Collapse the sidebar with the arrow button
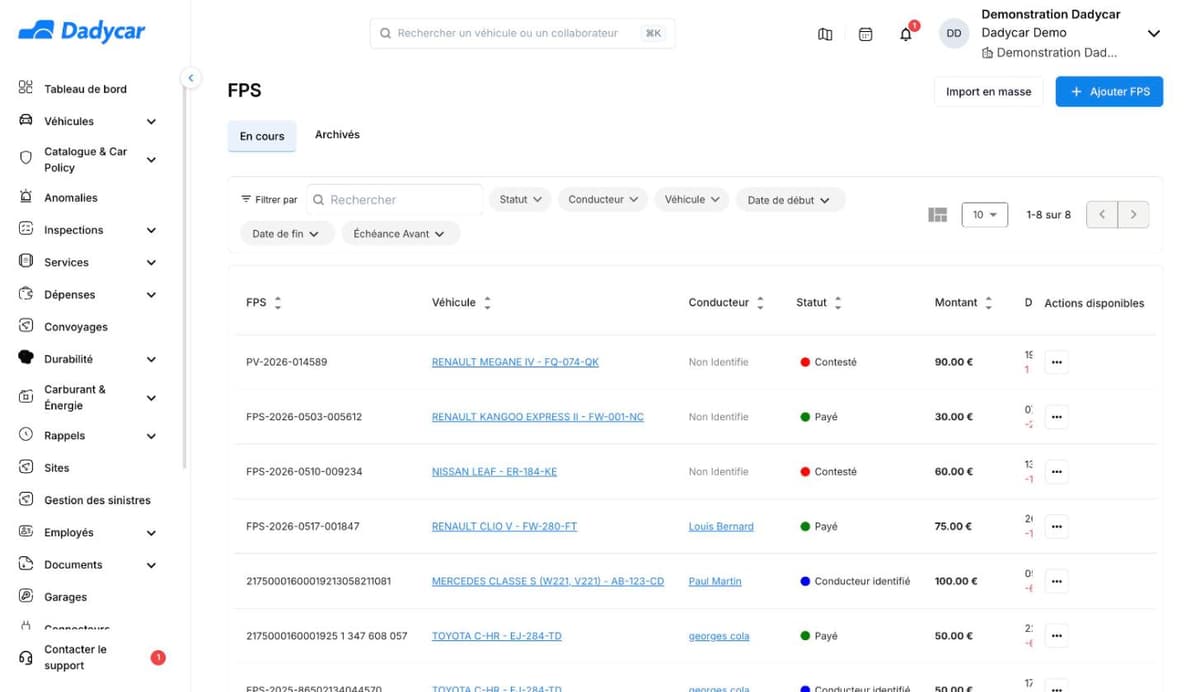Viewport: 1200px width, 692px height. tap(190, 78)
